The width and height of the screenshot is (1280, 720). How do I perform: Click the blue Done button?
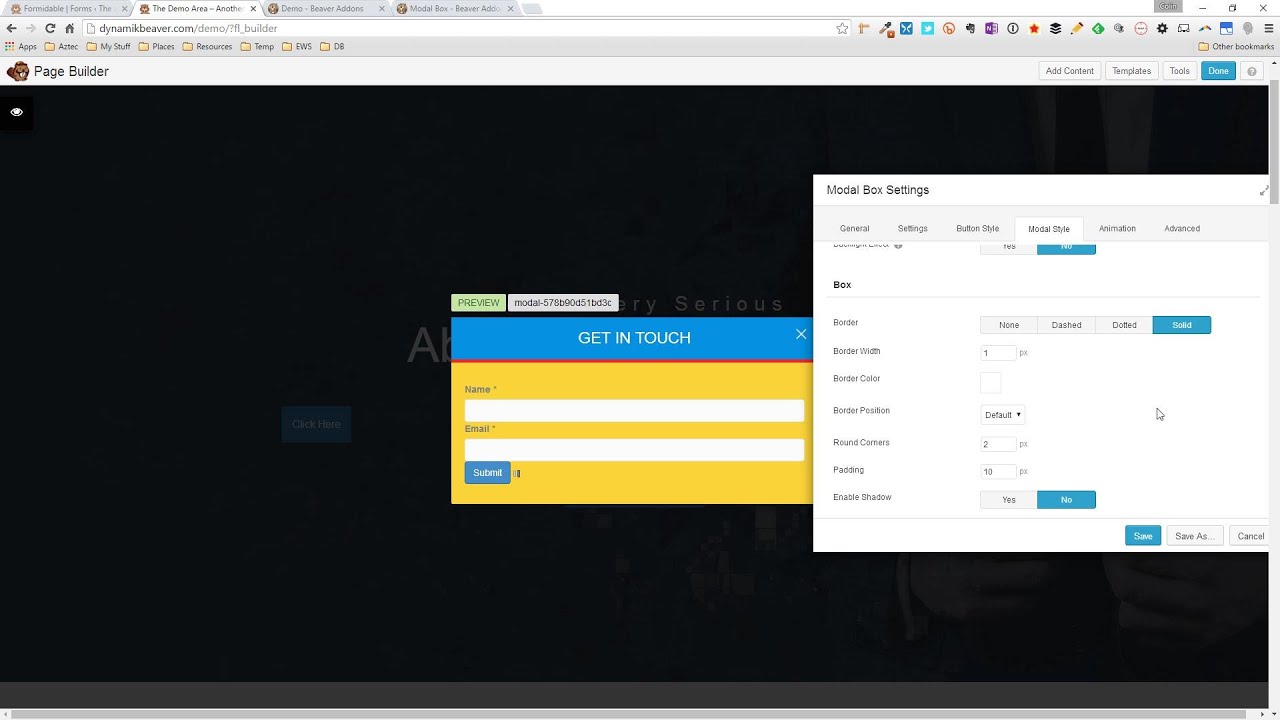pyautogui.click(x=1218, y=71)
